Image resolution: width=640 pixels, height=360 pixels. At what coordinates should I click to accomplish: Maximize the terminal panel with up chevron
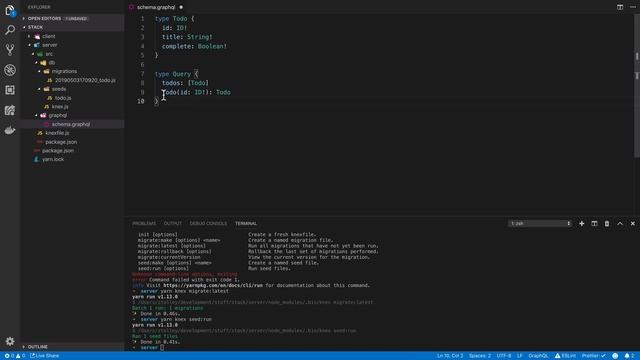pos(620,224)
